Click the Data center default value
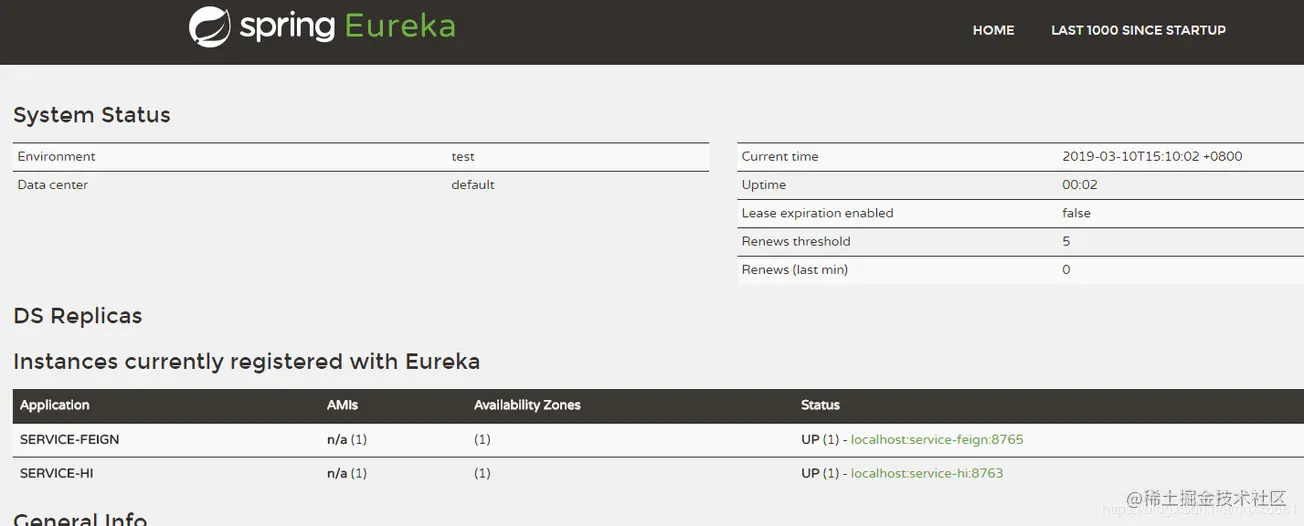Screen dimensions: 1304x526 [x=473, y=185]
